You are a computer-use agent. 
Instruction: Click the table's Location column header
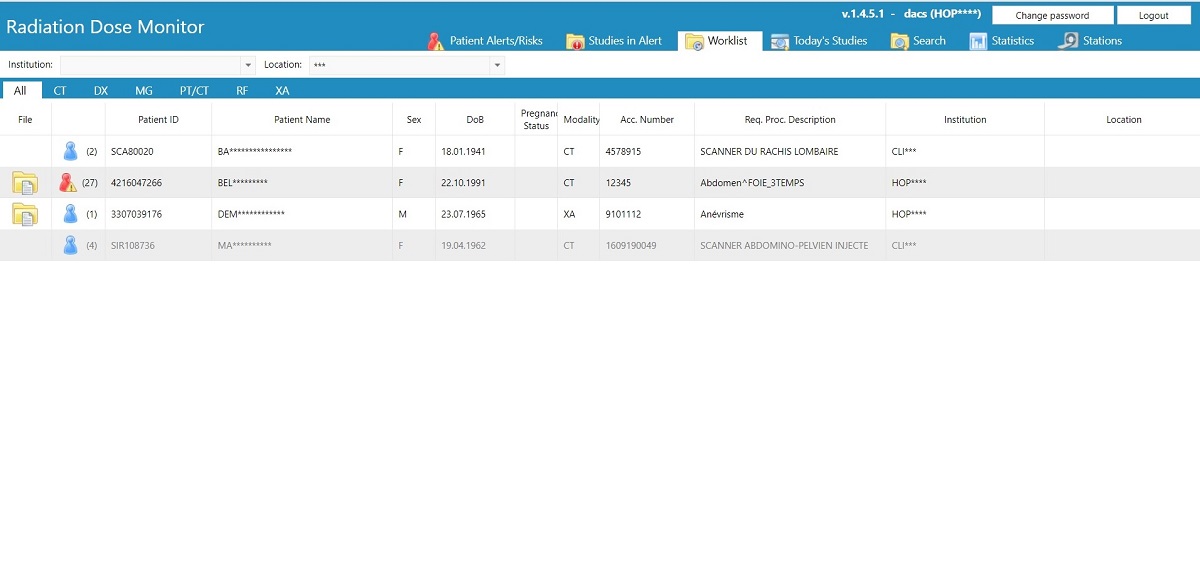click(x=1123, y=120)
